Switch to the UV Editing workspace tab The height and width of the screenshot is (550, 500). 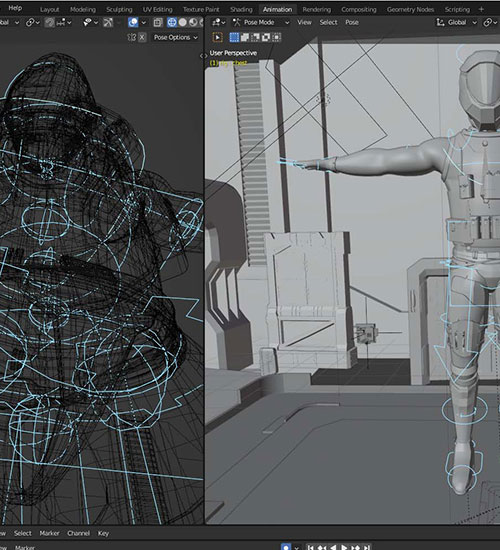(x=158, y=9)
